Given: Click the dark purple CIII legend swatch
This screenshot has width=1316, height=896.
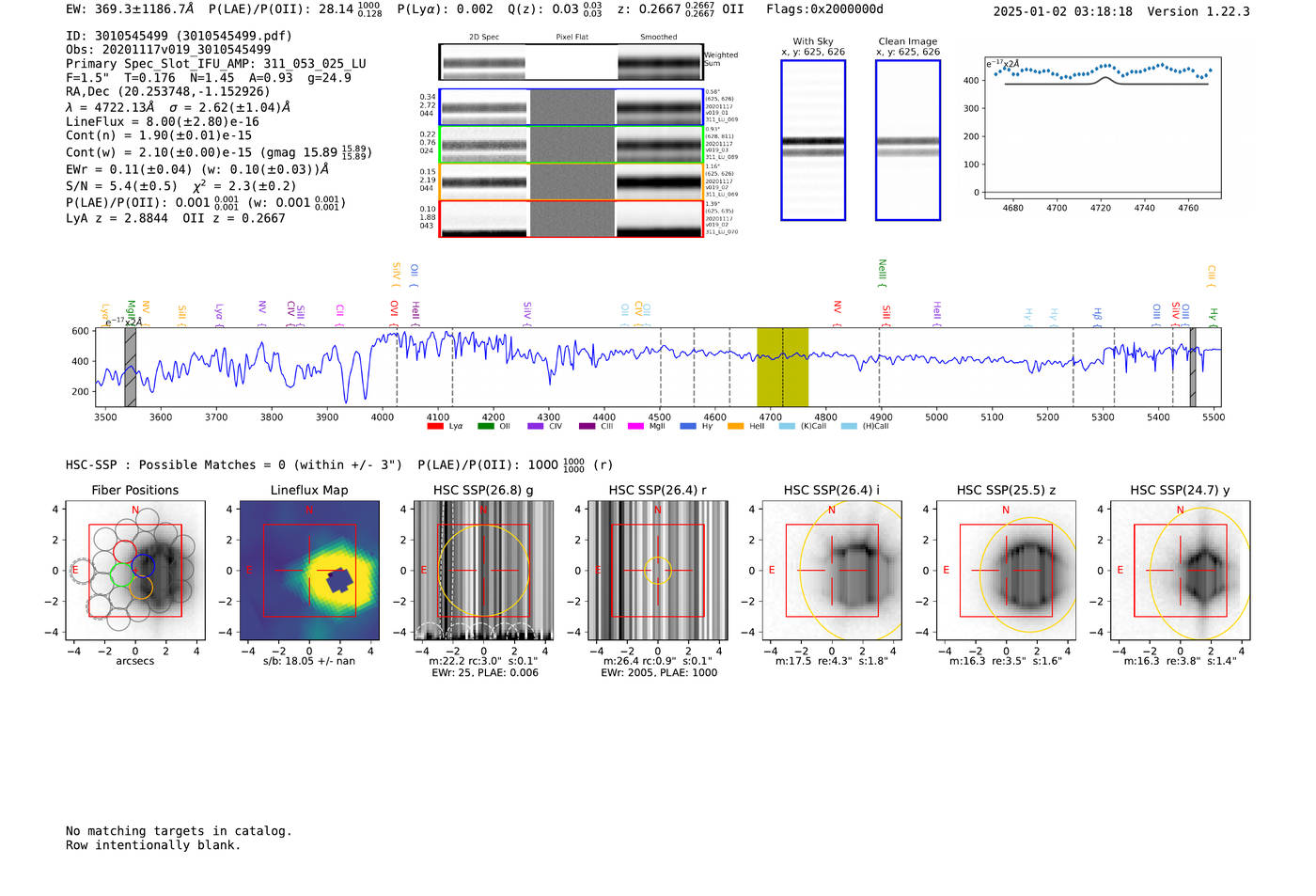Looking at the screenshot, I should tap(587, 426).
